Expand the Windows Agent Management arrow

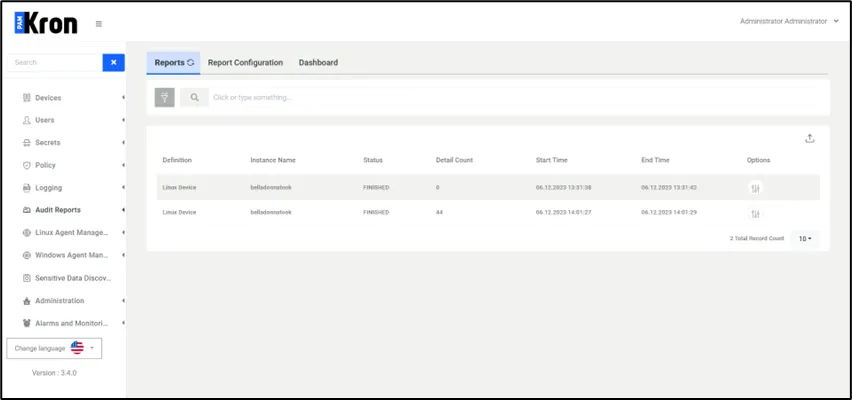pyautogui.click(x=123, y=255)
